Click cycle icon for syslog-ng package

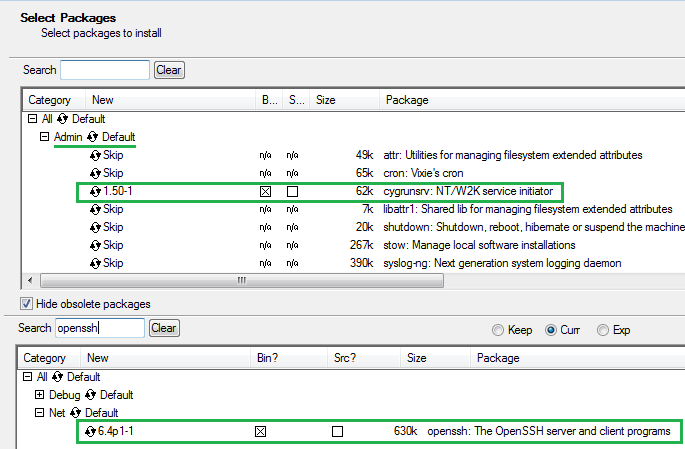point(96,263)
